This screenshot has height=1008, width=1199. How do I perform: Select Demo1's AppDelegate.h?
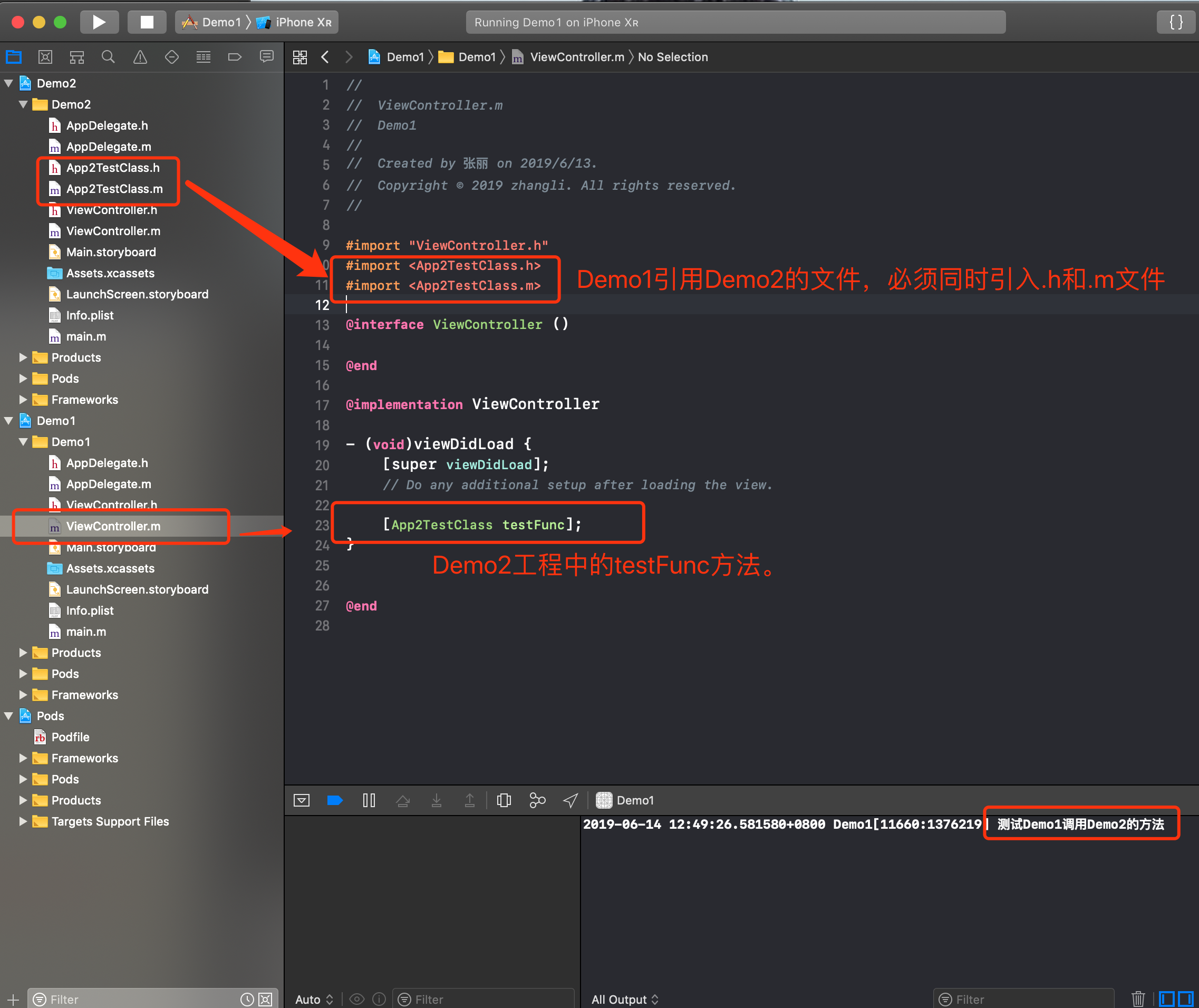tap(107, 463)
